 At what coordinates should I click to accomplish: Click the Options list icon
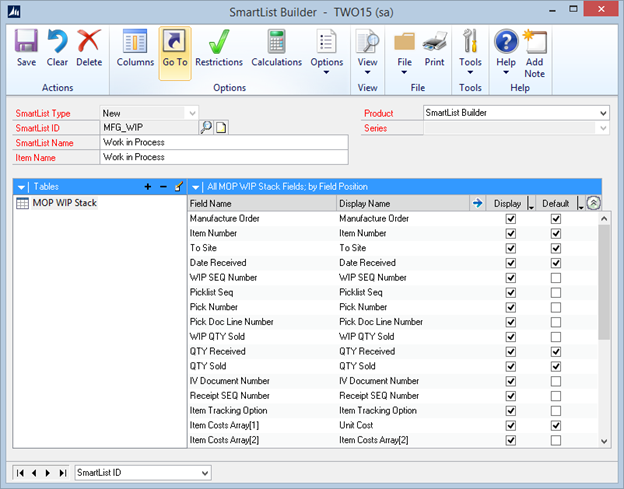(x=326, y=41)
